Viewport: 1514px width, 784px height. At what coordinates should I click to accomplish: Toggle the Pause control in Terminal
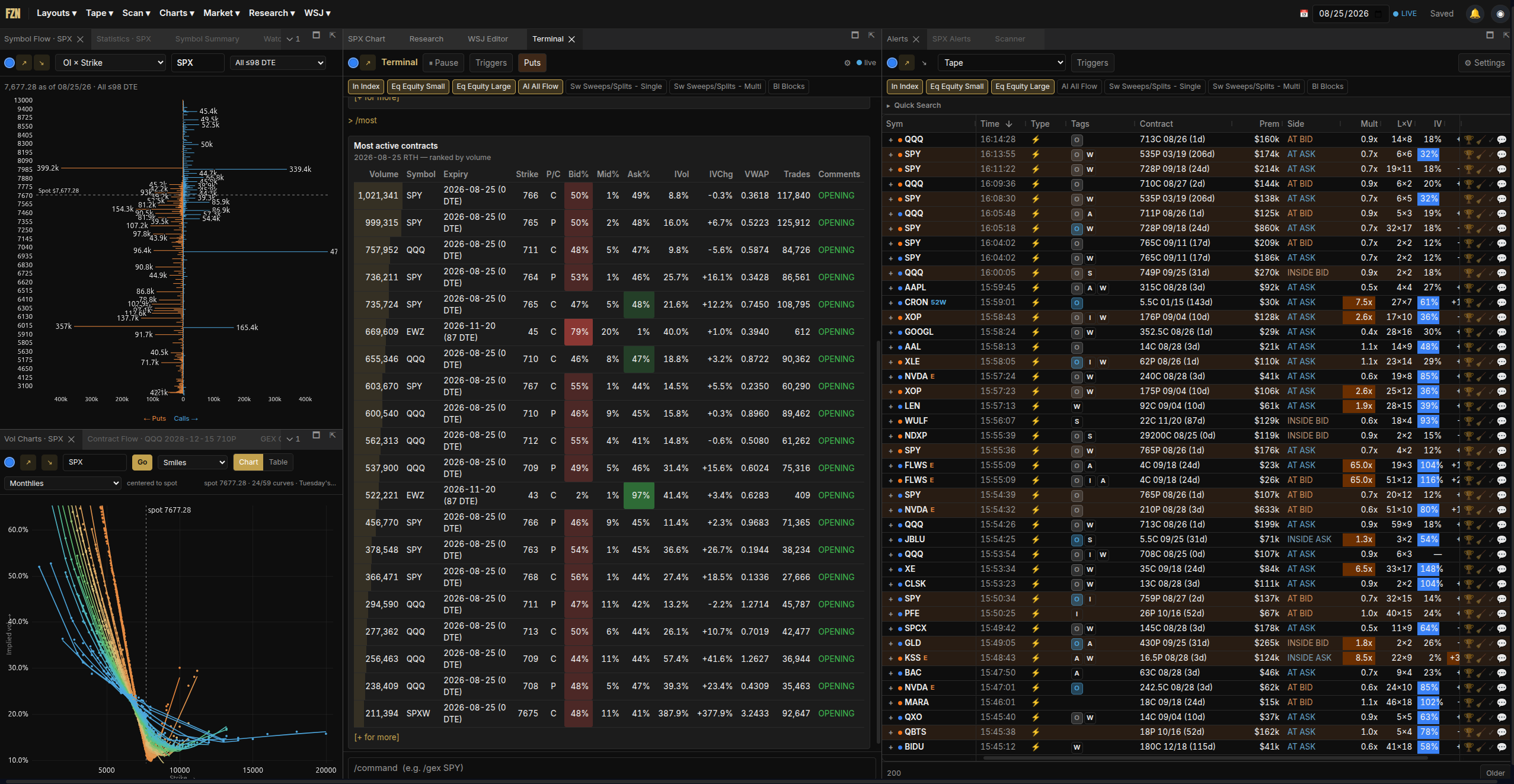click(x=443, y=63)
